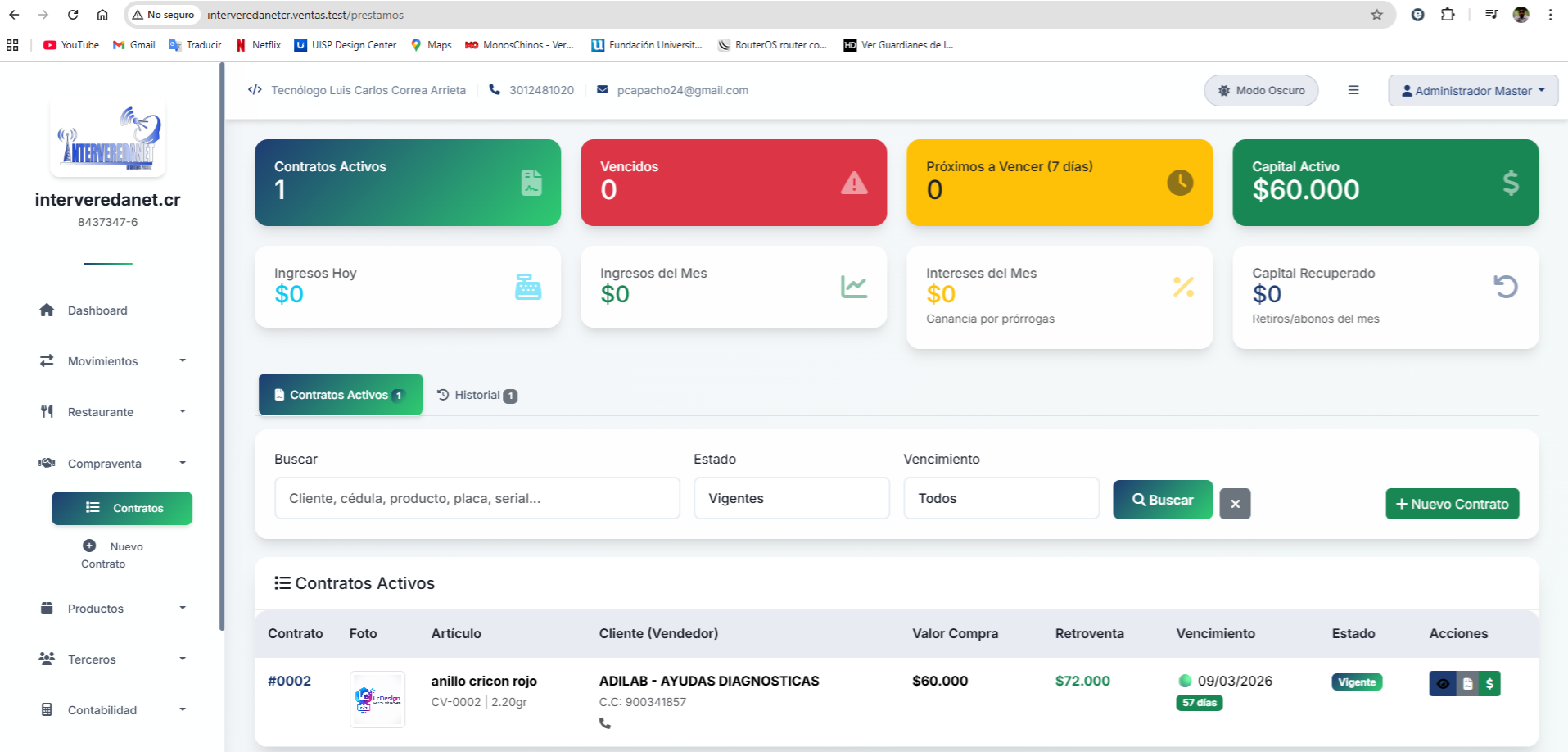Click the Vigente status badge

coord(1357,682)
